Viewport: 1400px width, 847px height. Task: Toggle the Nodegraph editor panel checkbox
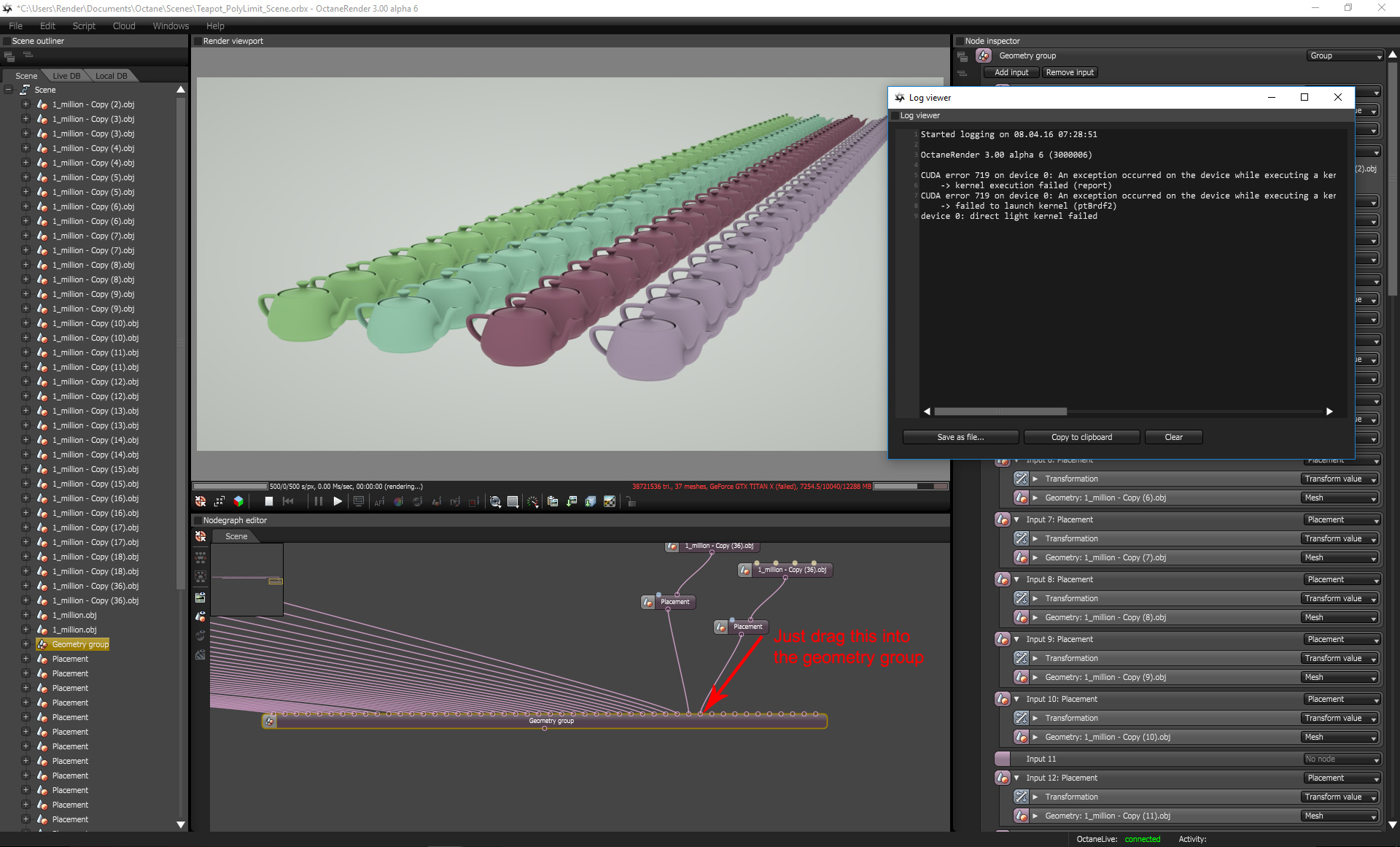coord(198,520)
